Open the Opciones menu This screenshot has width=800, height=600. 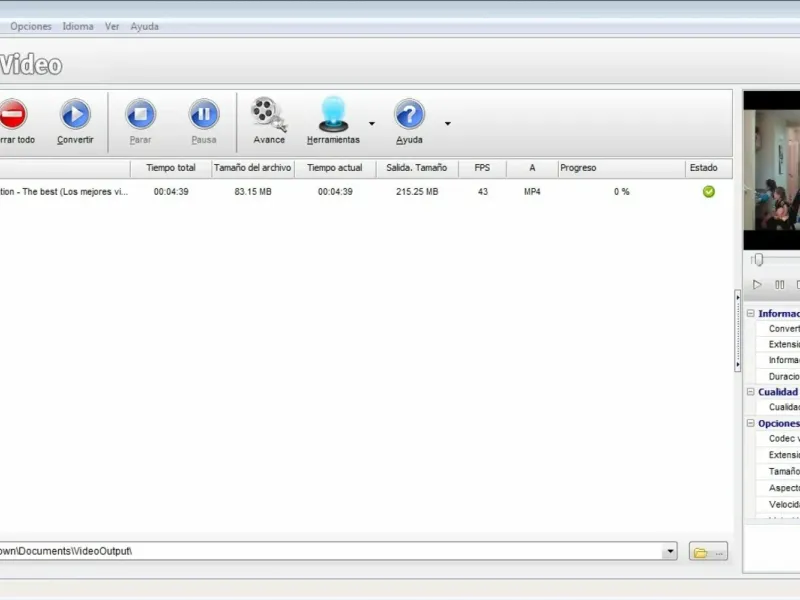click(31, 26)
